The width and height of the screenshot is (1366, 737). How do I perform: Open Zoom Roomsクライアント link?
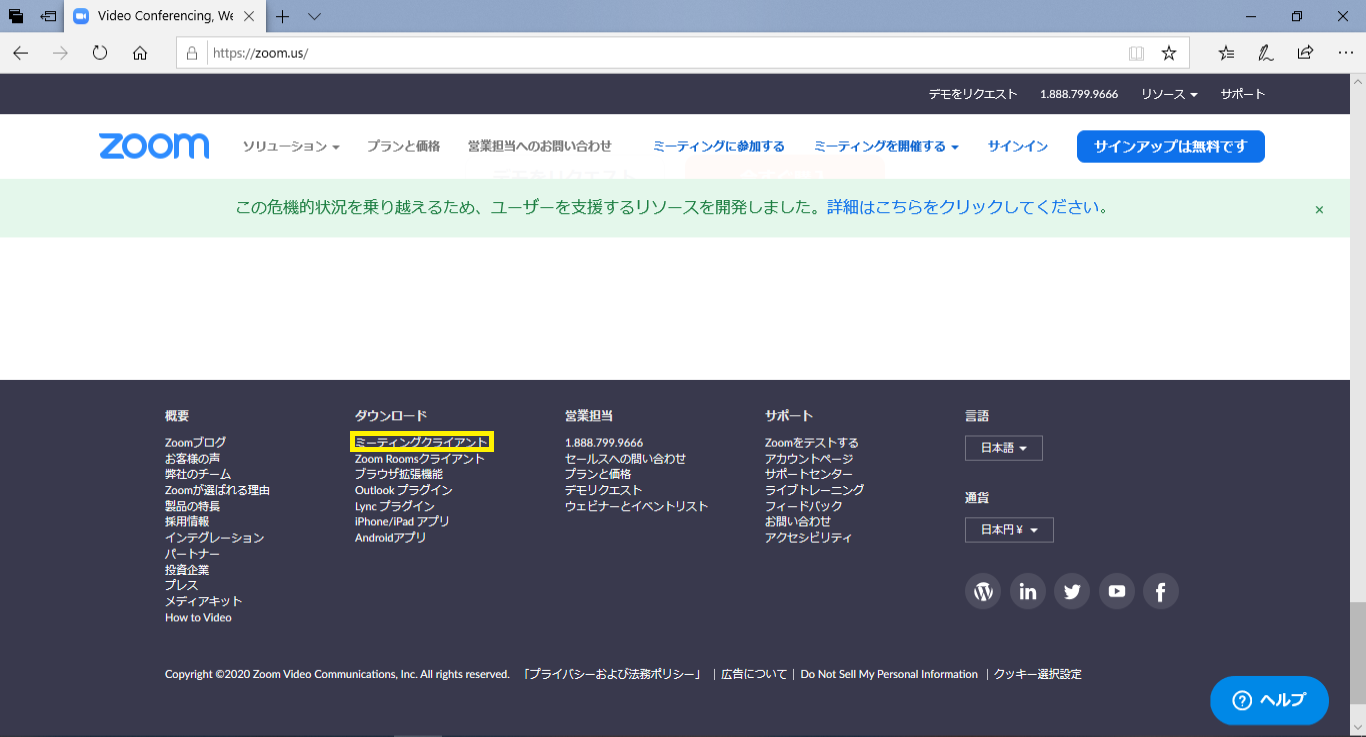click(x=420, y=458)
